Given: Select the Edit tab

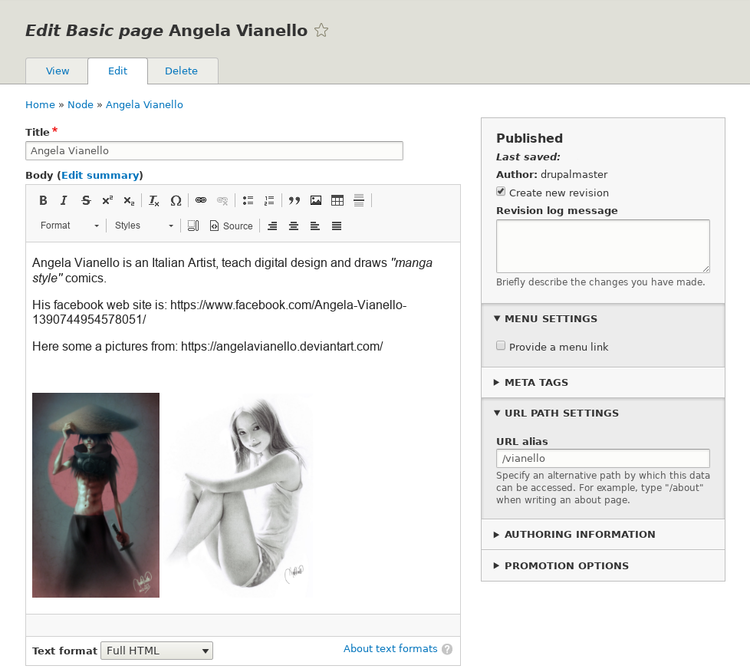Looking at the screenshot, I should click(x=118, y=71).
